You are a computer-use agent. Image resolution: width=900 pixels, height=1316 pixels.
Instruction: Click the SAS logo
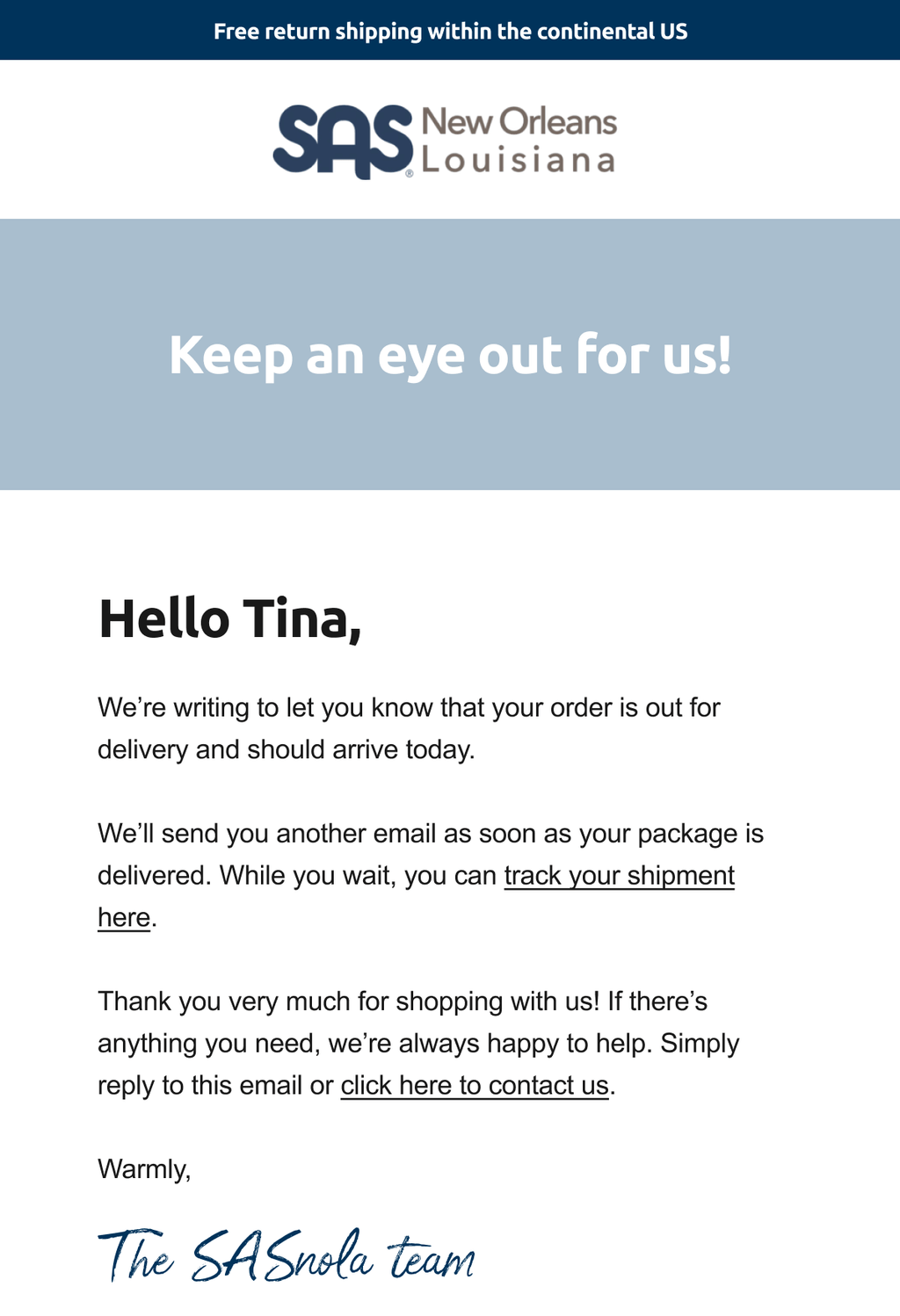point(343,141)
